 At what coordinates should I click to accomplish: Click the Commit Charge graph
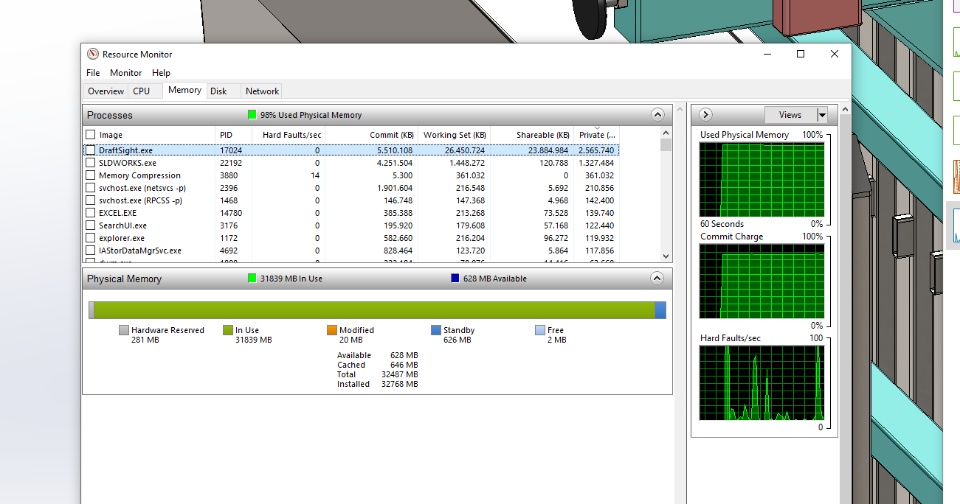click(x=762, y=281)
